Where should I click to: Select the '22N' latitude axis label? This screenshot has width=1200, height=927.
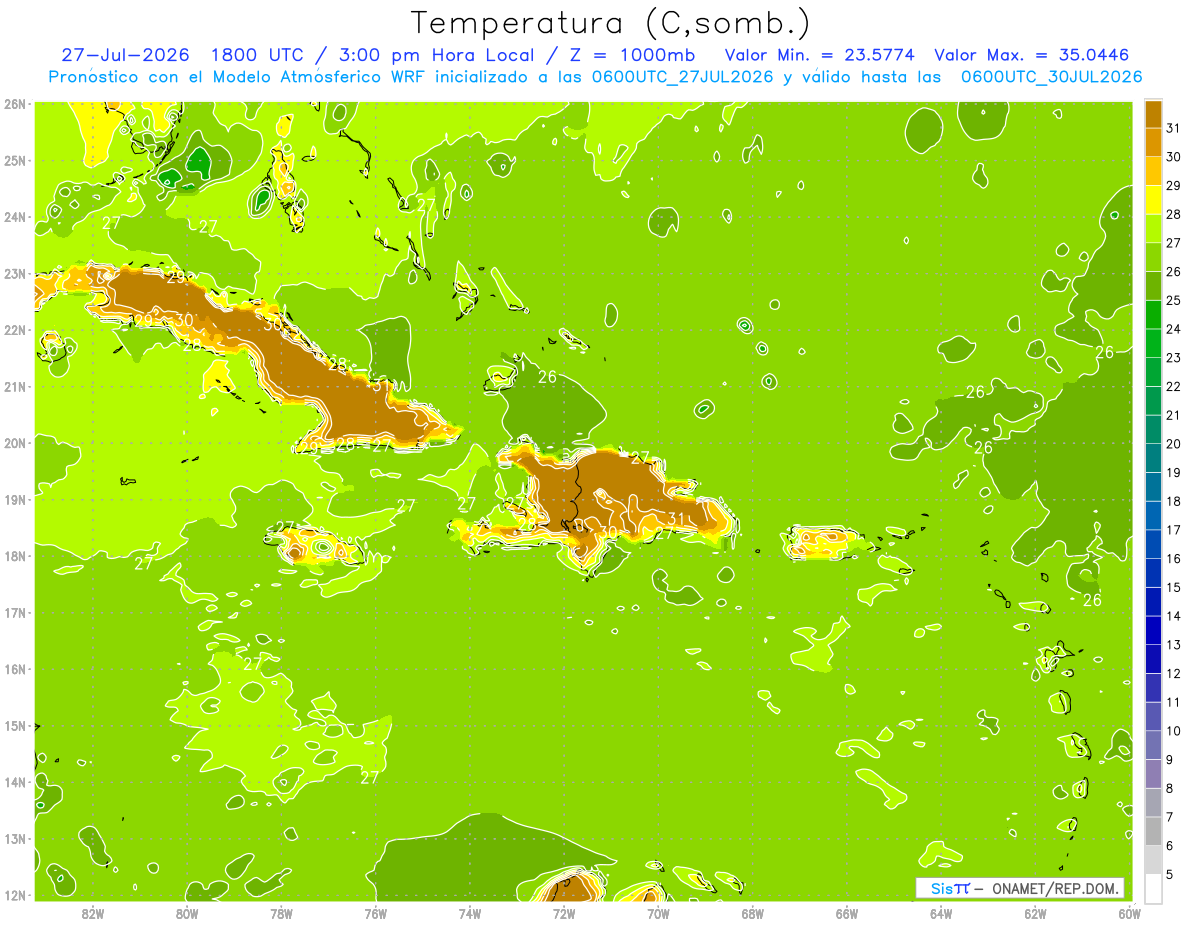15,329
